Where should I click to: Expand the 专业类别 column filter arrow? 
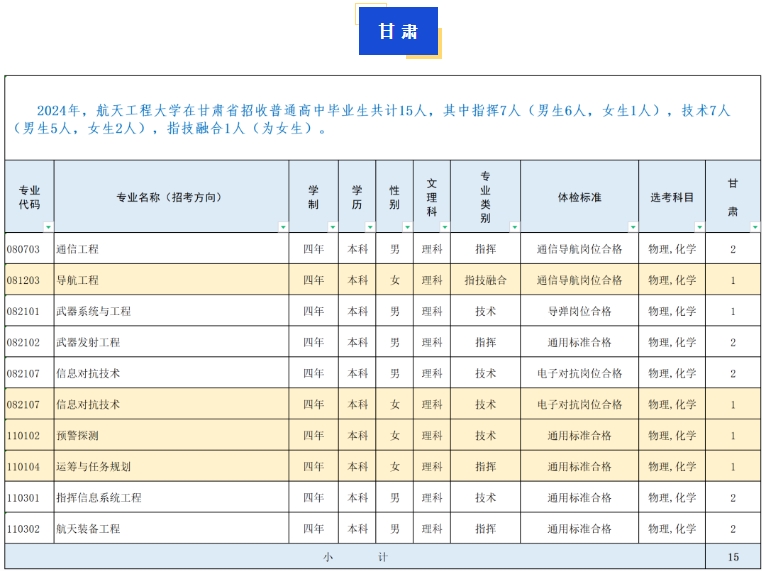point(514,227)
